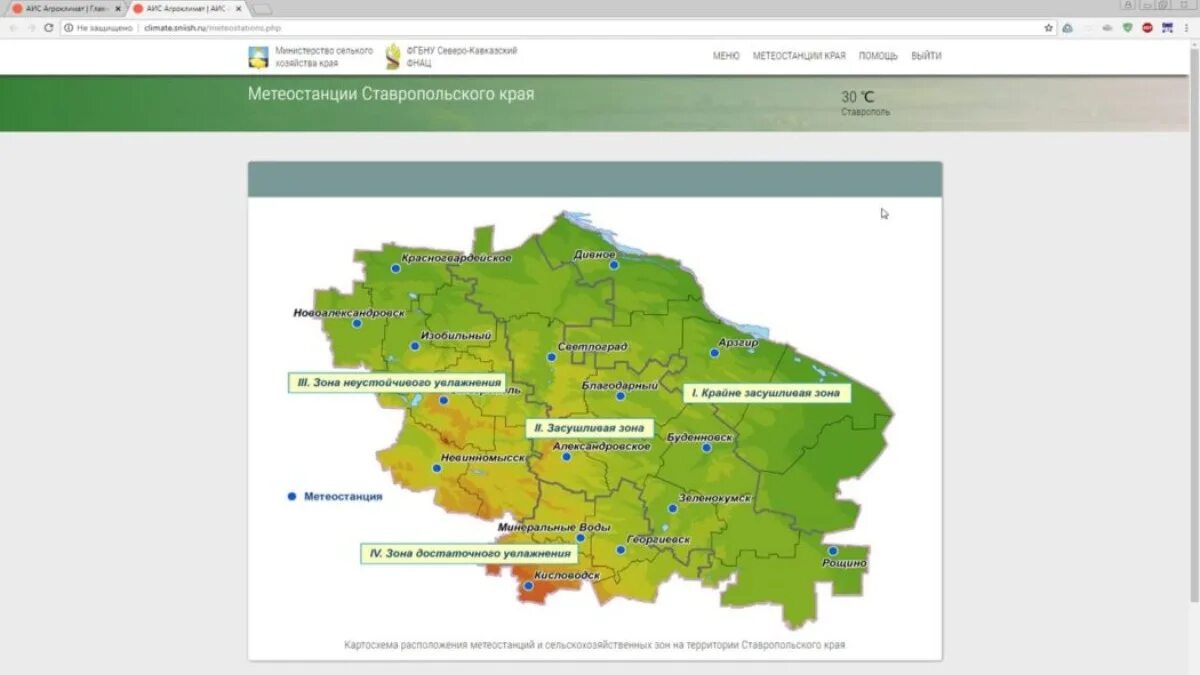Open МЕТЕОСТАНЦИИ КРАЯ in the navigation
This screenshot has width=1200, height=675.
tap(799, 56)
